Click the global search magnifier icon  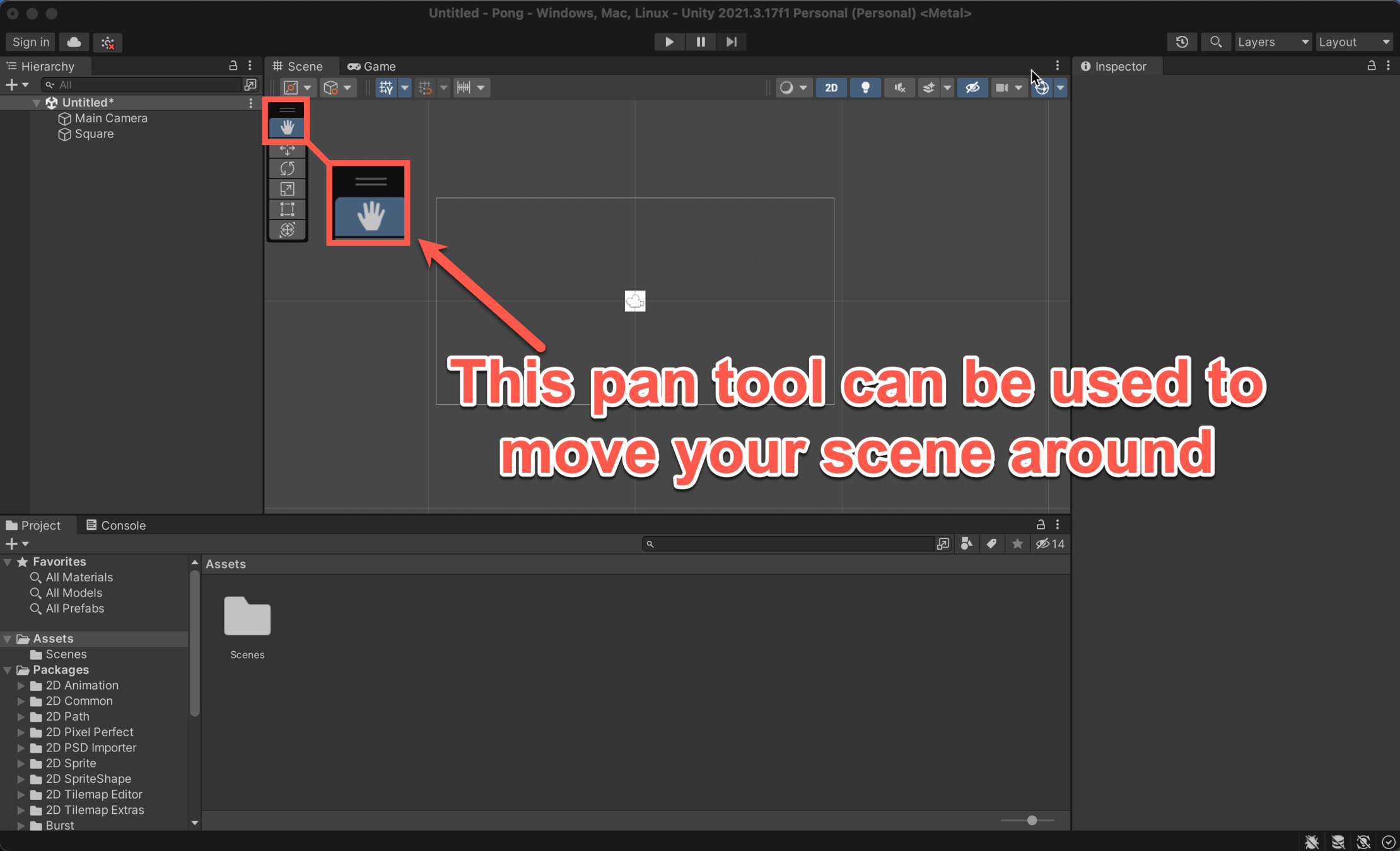pos(1215,42)
